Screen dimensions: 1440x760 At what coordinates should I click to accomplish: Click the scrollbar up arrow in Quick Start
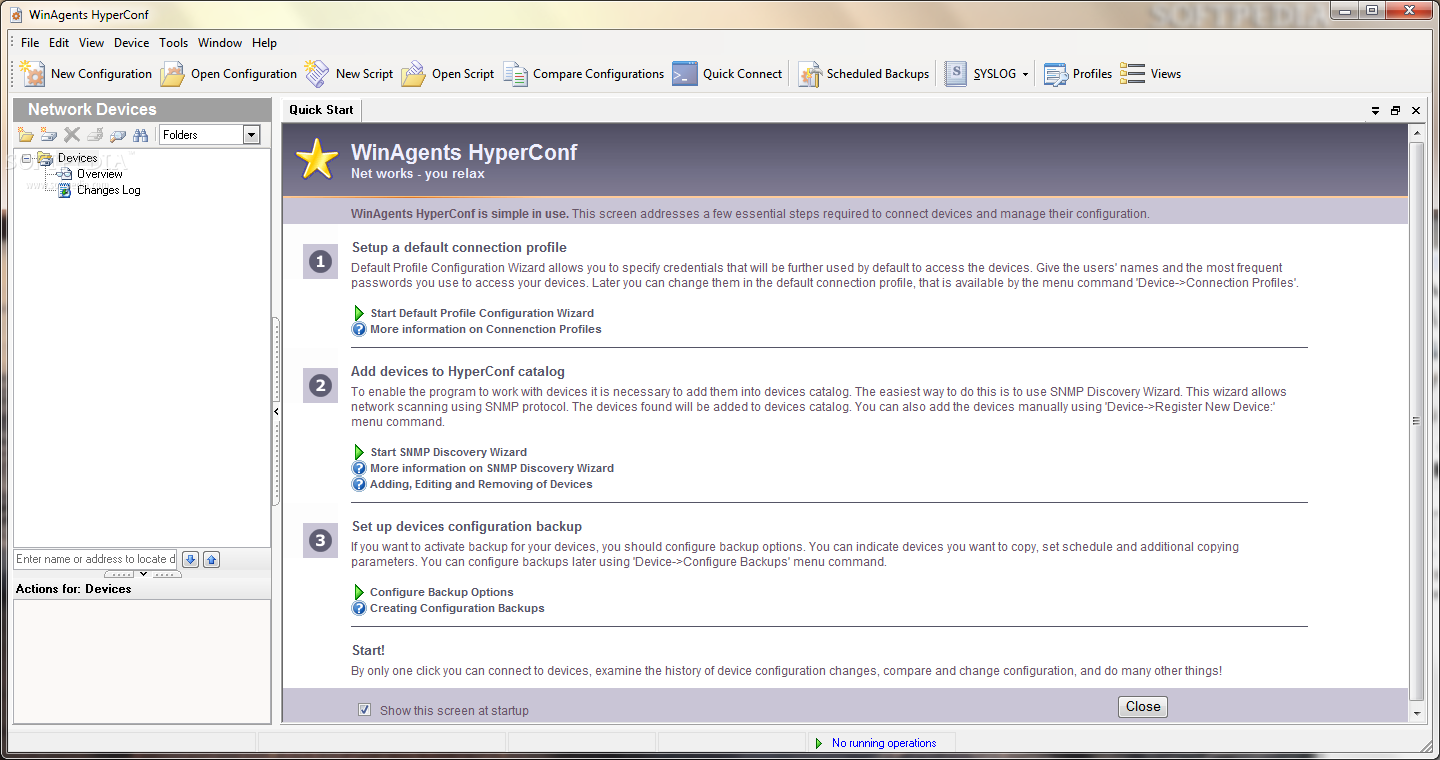point(1416,132)
